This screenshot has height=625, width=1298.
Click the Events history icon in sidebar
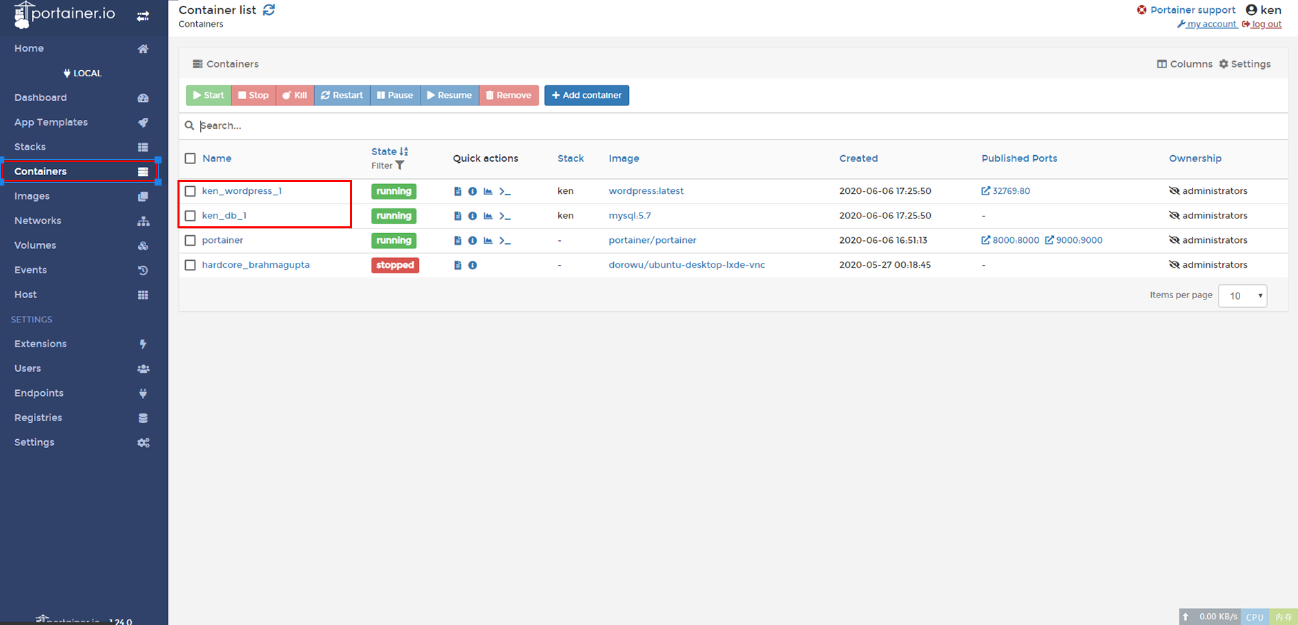(x=143, y=270)
